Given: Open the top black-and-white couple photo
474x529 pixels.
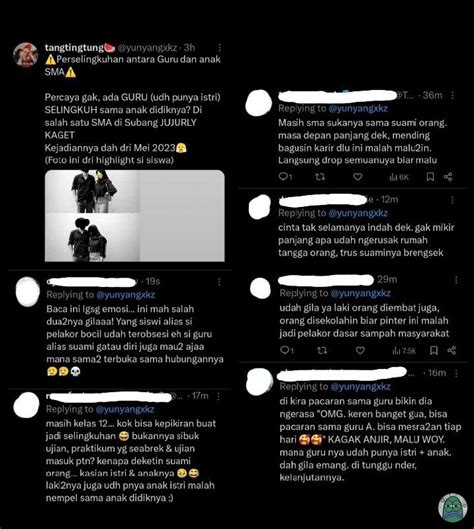Looking at the screenshot, I should pyautogui.click(x=92, y=192).
